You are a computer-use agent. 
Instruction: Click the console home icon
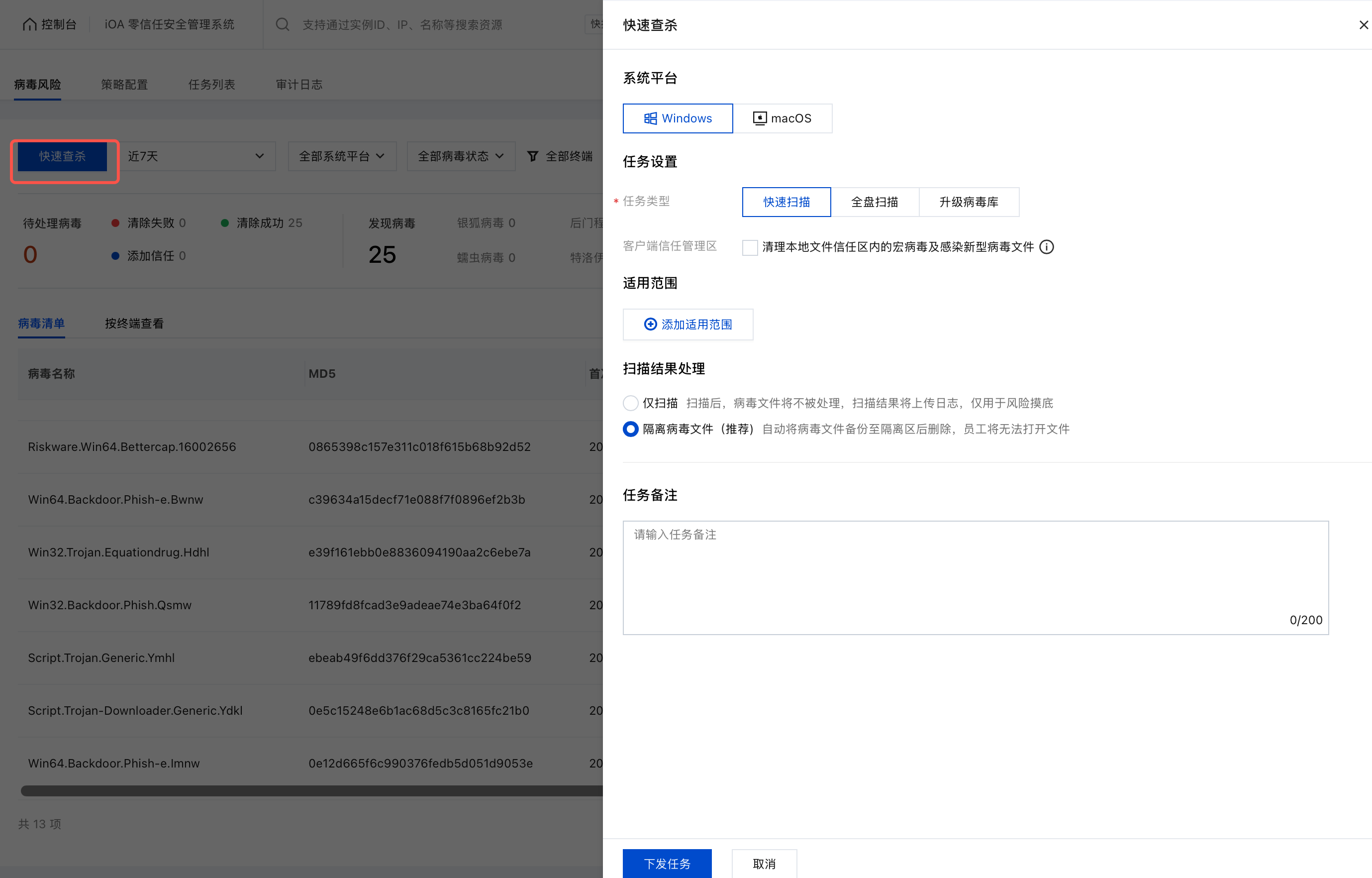[30, 24]
